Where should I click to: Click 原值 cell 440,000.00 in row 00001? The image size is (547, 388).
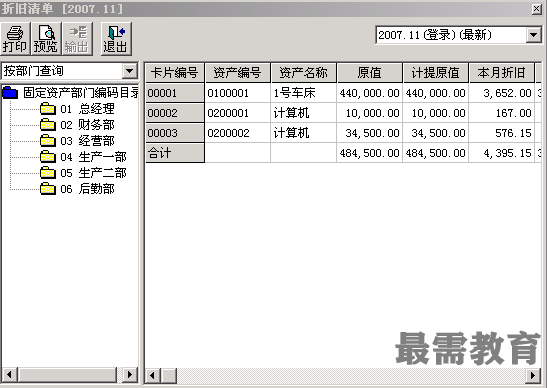369,93
